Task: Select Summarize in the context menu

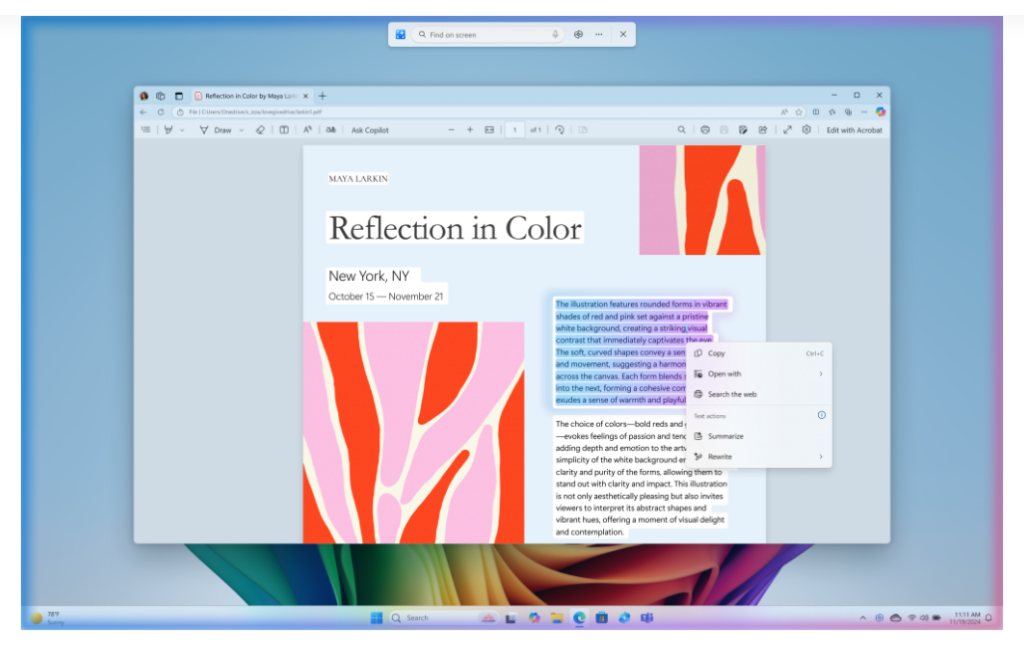Action: pyautogui.click(x=725, y=436)
